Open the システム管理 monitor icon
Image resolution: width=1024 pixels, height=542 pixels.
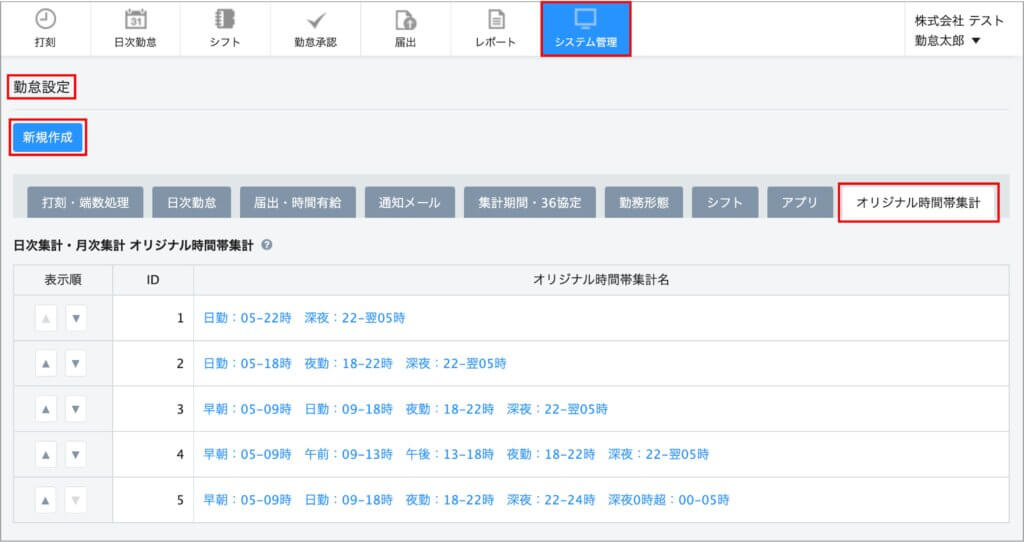click(586, 20)
